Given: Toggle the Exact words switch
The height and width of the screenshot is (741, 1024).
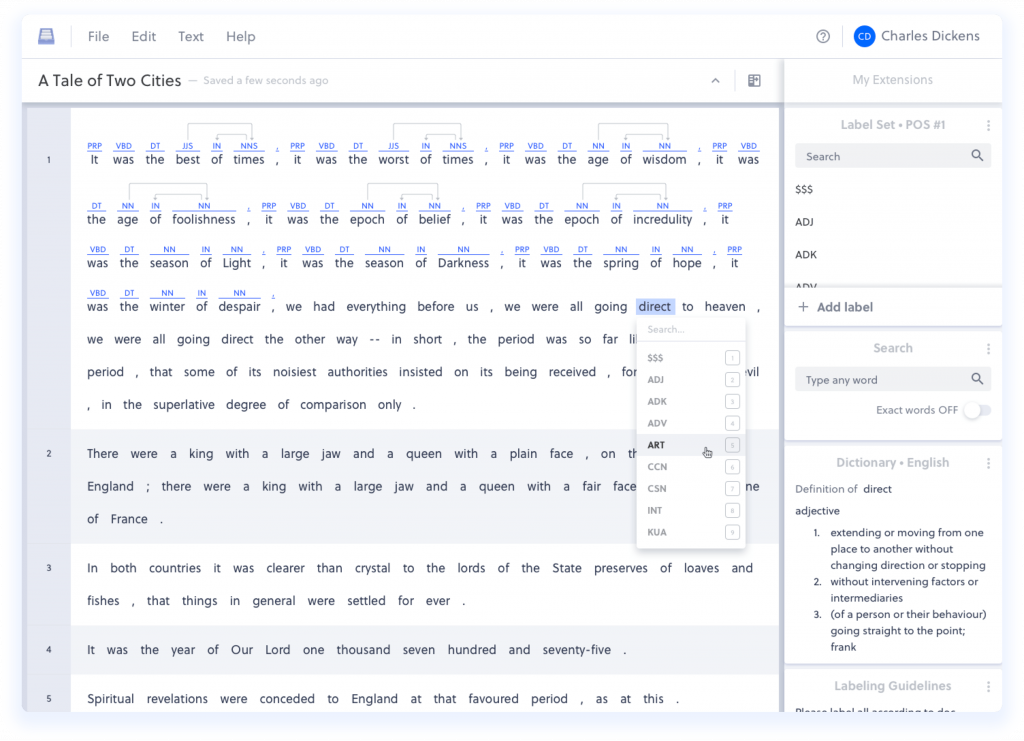Looking at the screenshot, I should (x=978, y=410).
